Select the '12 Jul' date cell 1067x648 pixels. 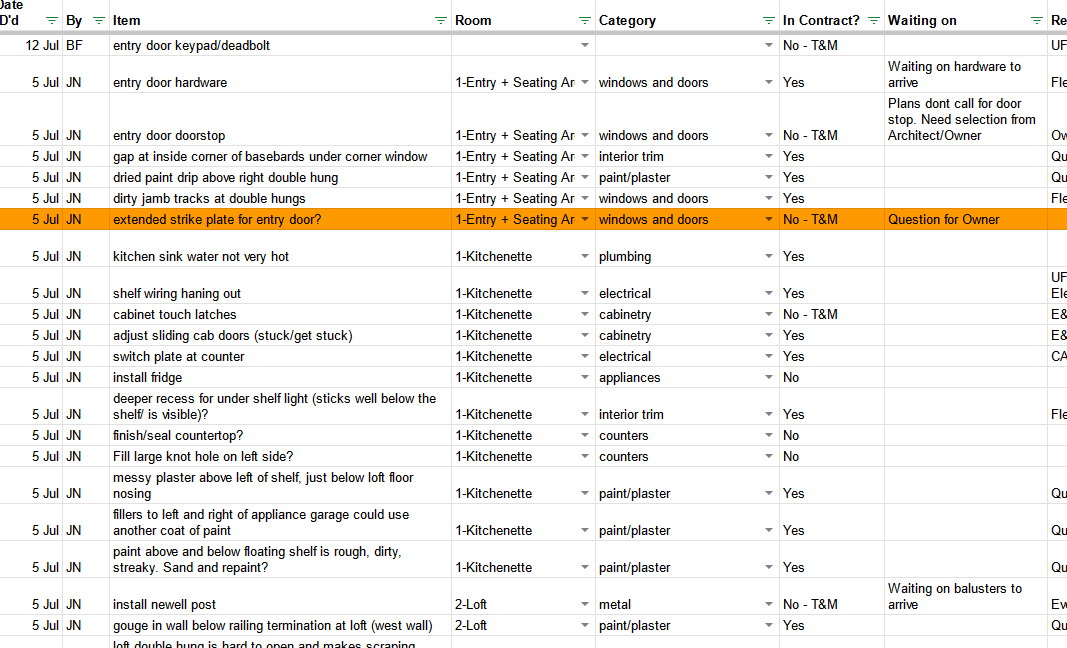point(31,46)
